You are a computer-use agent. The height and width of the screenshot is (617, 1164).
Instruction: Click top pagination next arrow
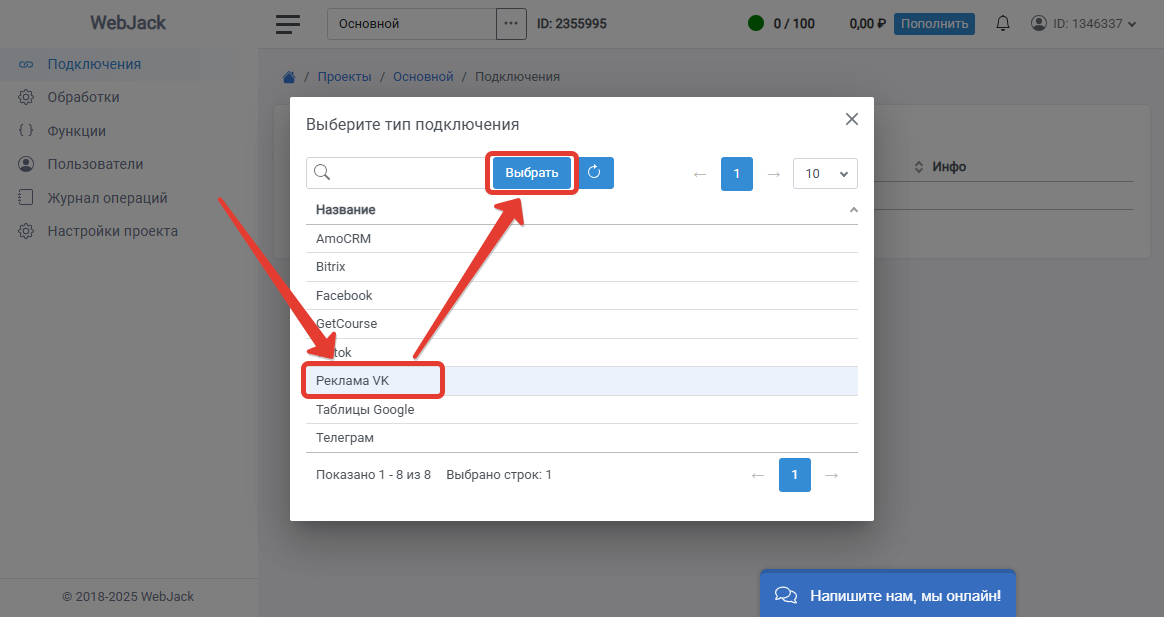pos(774,174)
